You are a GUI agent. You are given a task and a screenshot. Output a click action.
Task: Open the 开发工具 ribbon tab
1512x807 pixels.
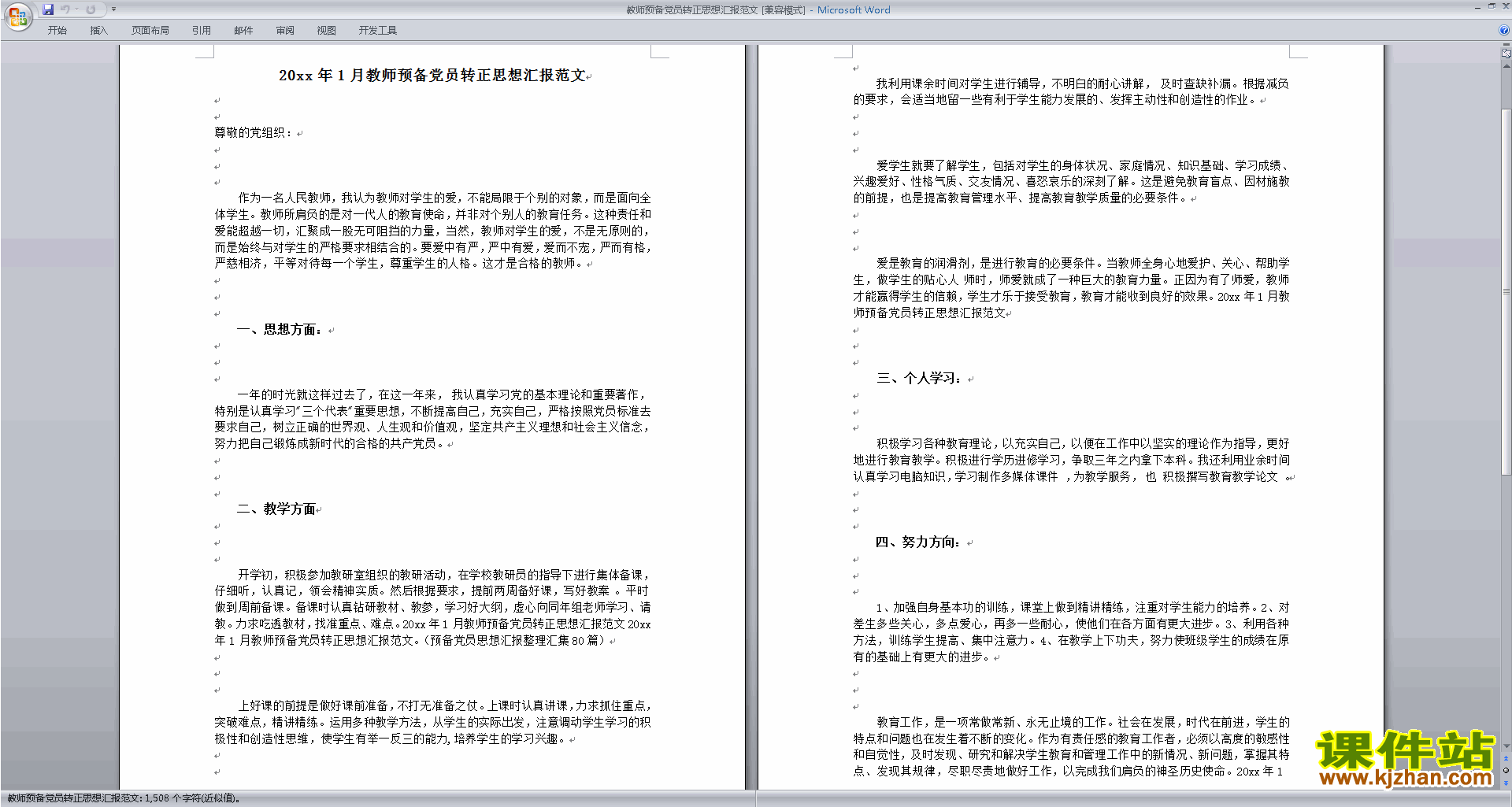(378, 31)
